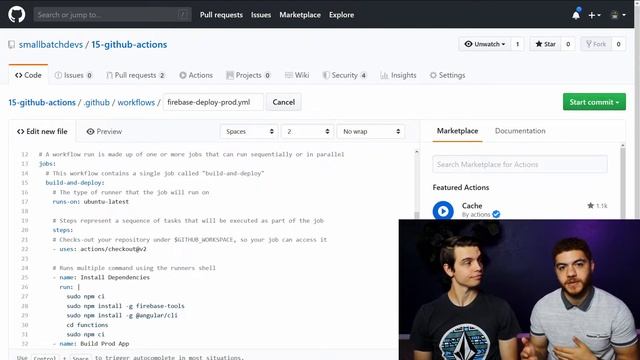Click the 'steps:' line

pos(63,230)
